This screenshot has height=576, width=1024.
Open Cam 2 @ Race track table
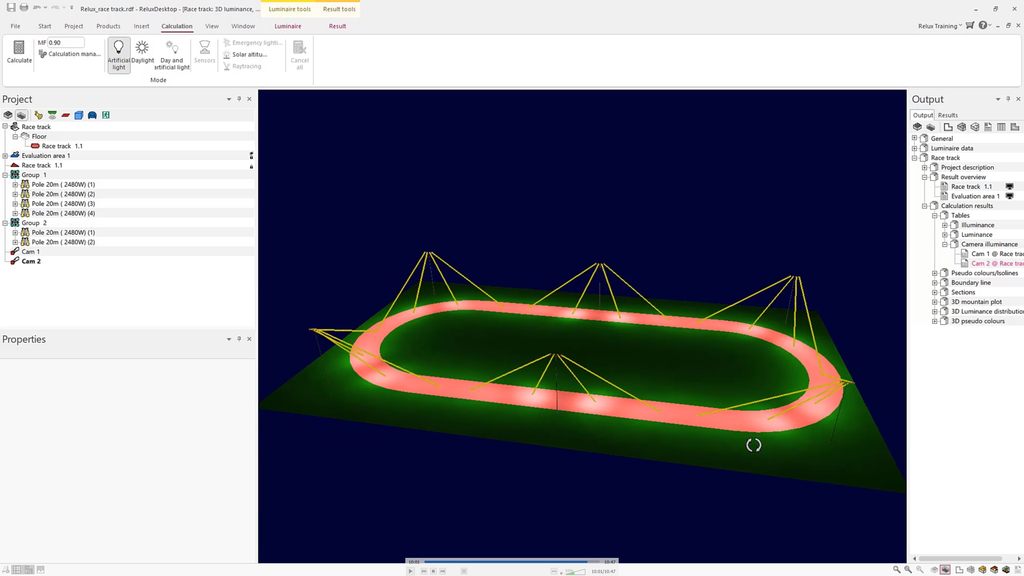pyautogui.click(x=997, y=263)
